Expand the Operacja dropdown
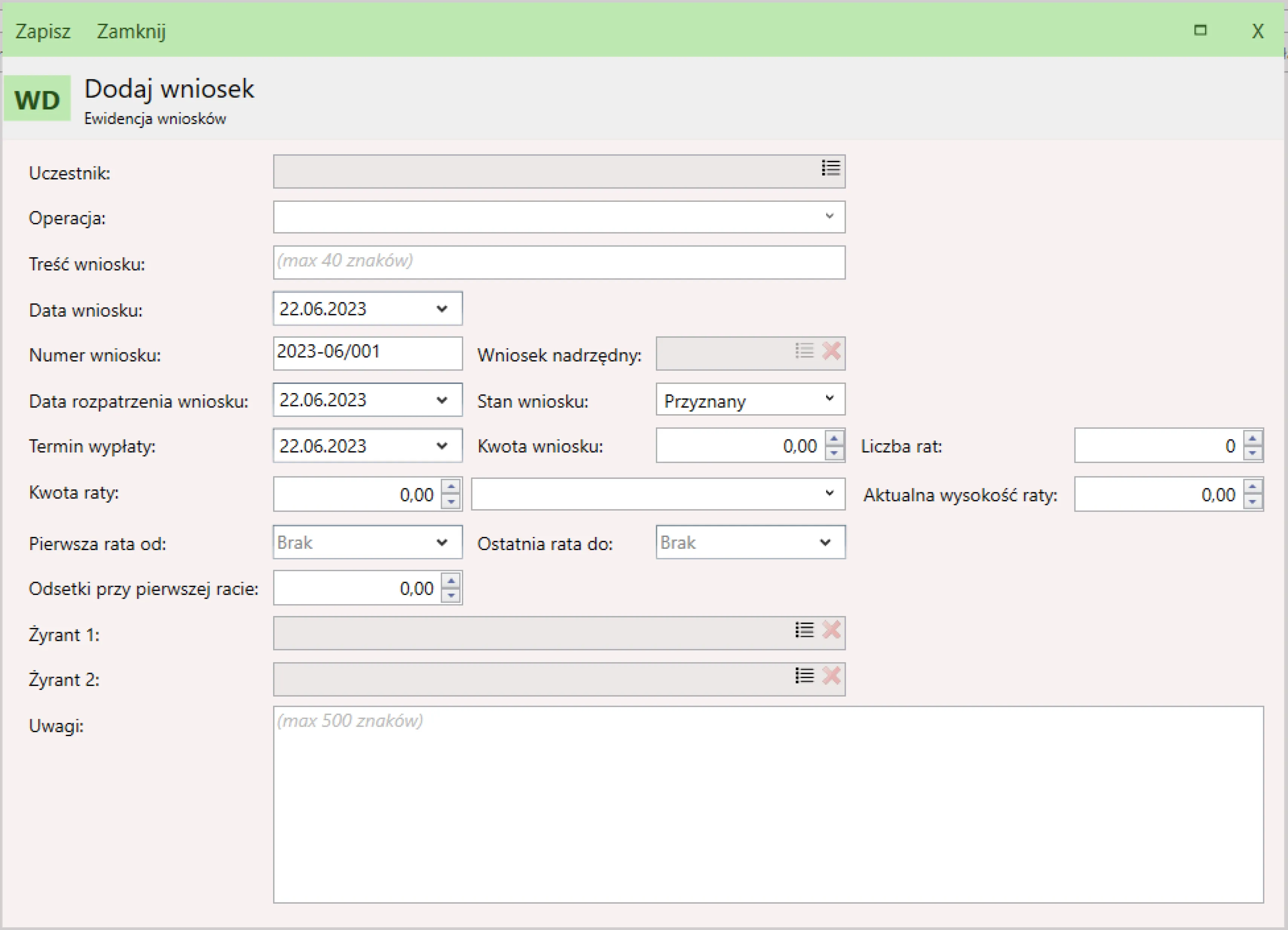The width and height of the screenshot is (1288, 930). coord(830,216)
